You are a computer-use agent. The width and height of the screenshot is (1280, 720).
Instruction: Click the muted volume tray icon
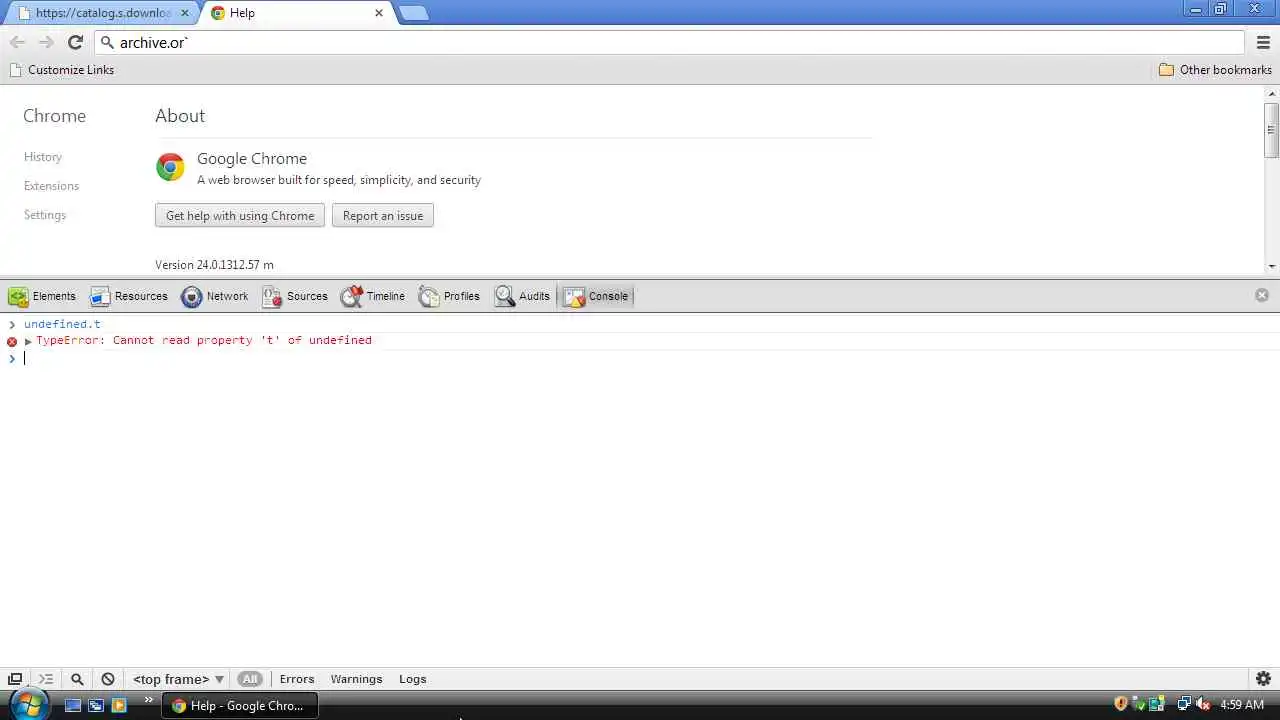1203,705
